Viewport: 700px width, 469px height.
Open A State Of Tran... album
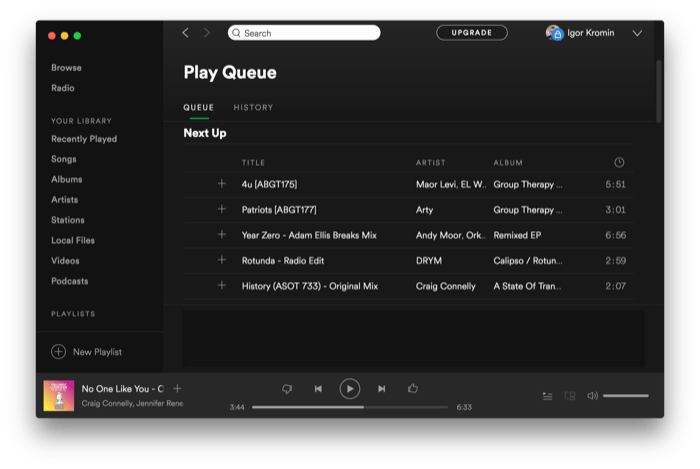coord(527,286)
